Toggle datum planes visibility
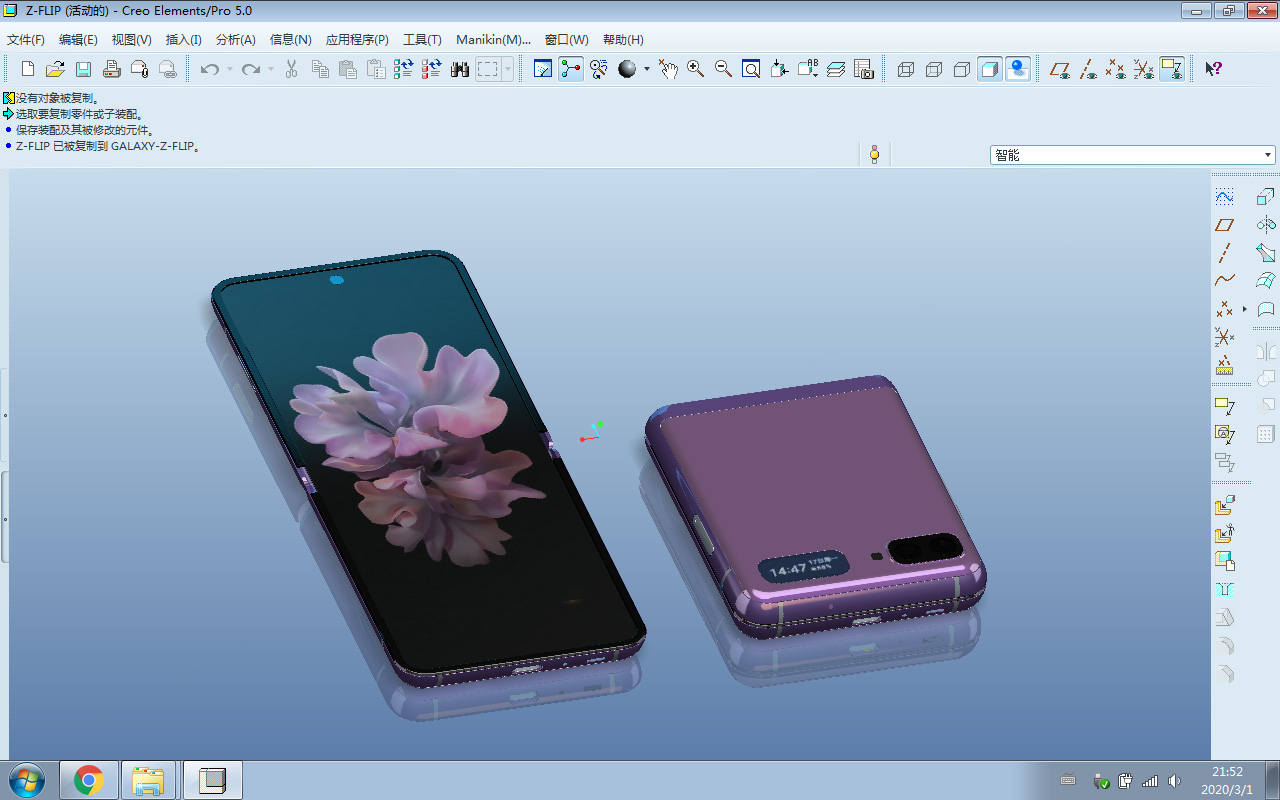This screenshot has width=1280, height=800. point(1060,69)
